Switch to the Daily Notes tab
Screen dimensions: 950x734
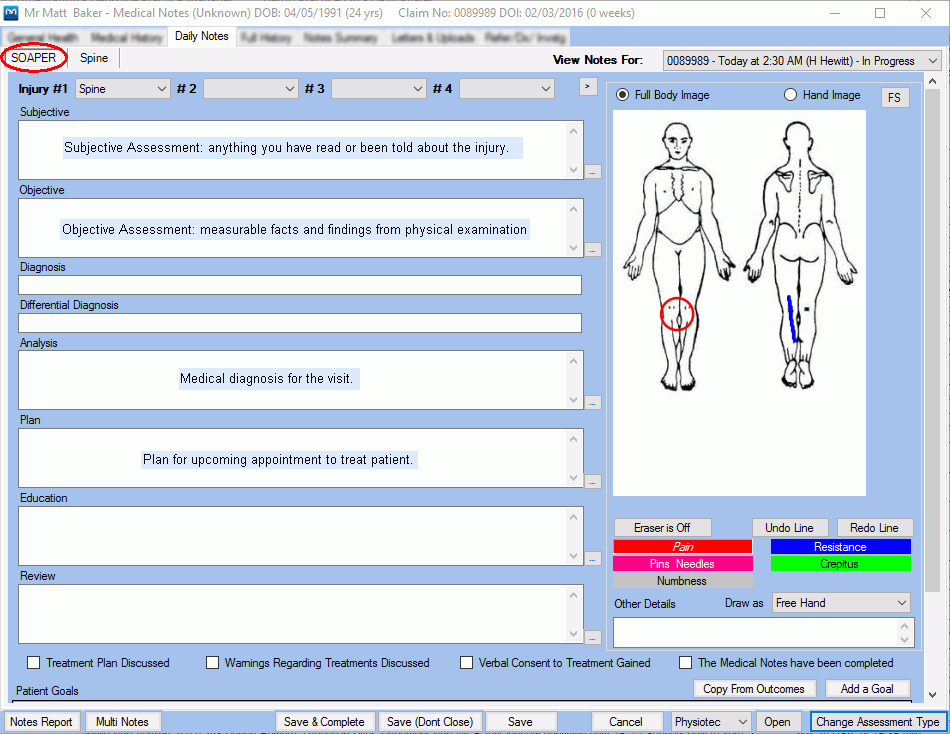(201, 37)
